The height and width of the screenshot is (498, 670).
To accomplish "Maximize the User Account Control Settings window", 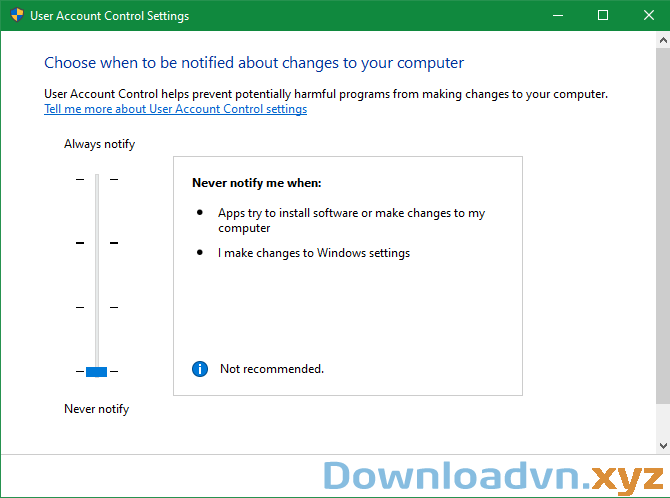I will click(x=603, y=15).
